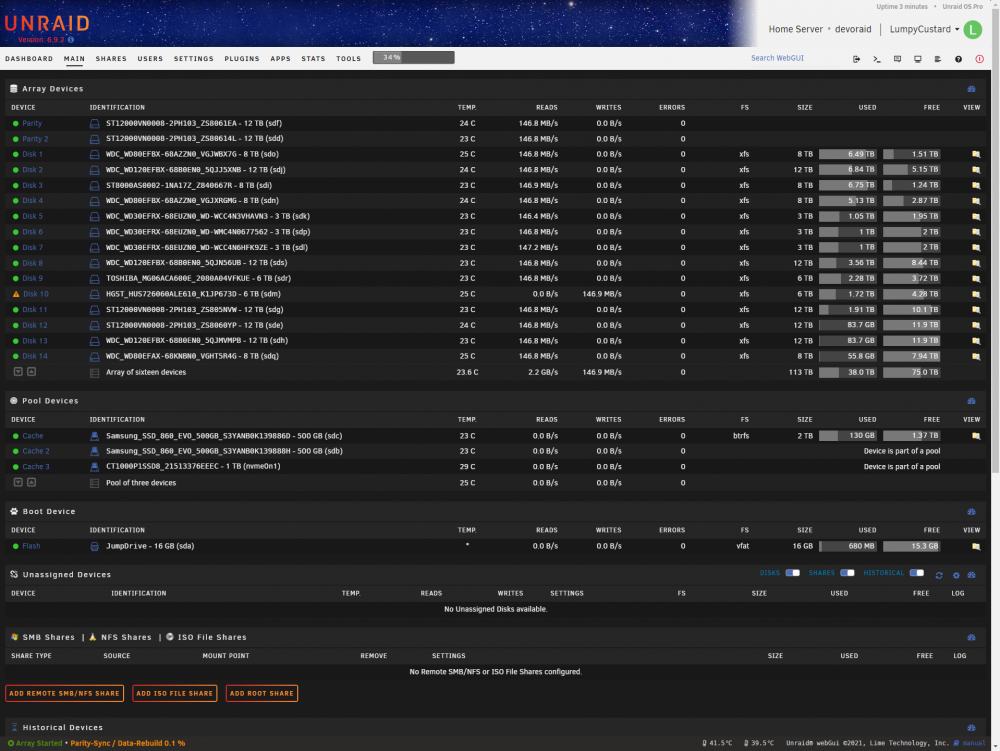The height and width of the screenshot is (751, 1000).
Task: Click Disk 8 free-space bar showing 8.44 TB
Action: [911, 263]
